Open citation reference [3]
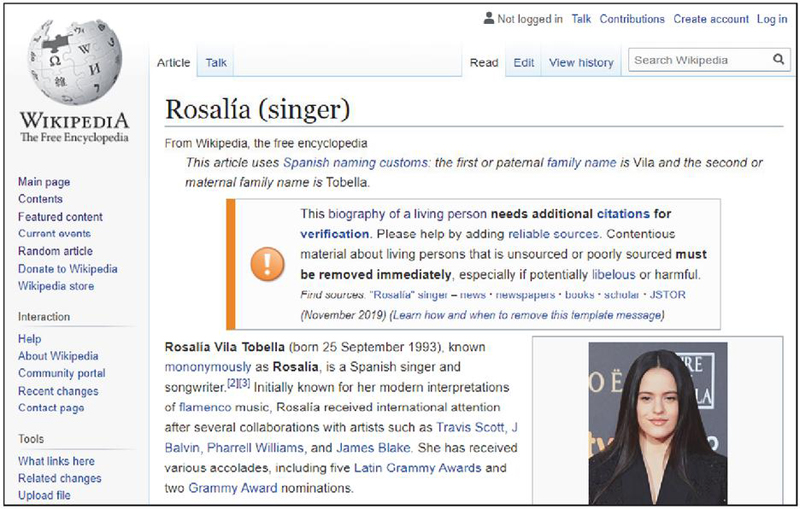Viewport: 800px width, 509px height. pos(244,383)
